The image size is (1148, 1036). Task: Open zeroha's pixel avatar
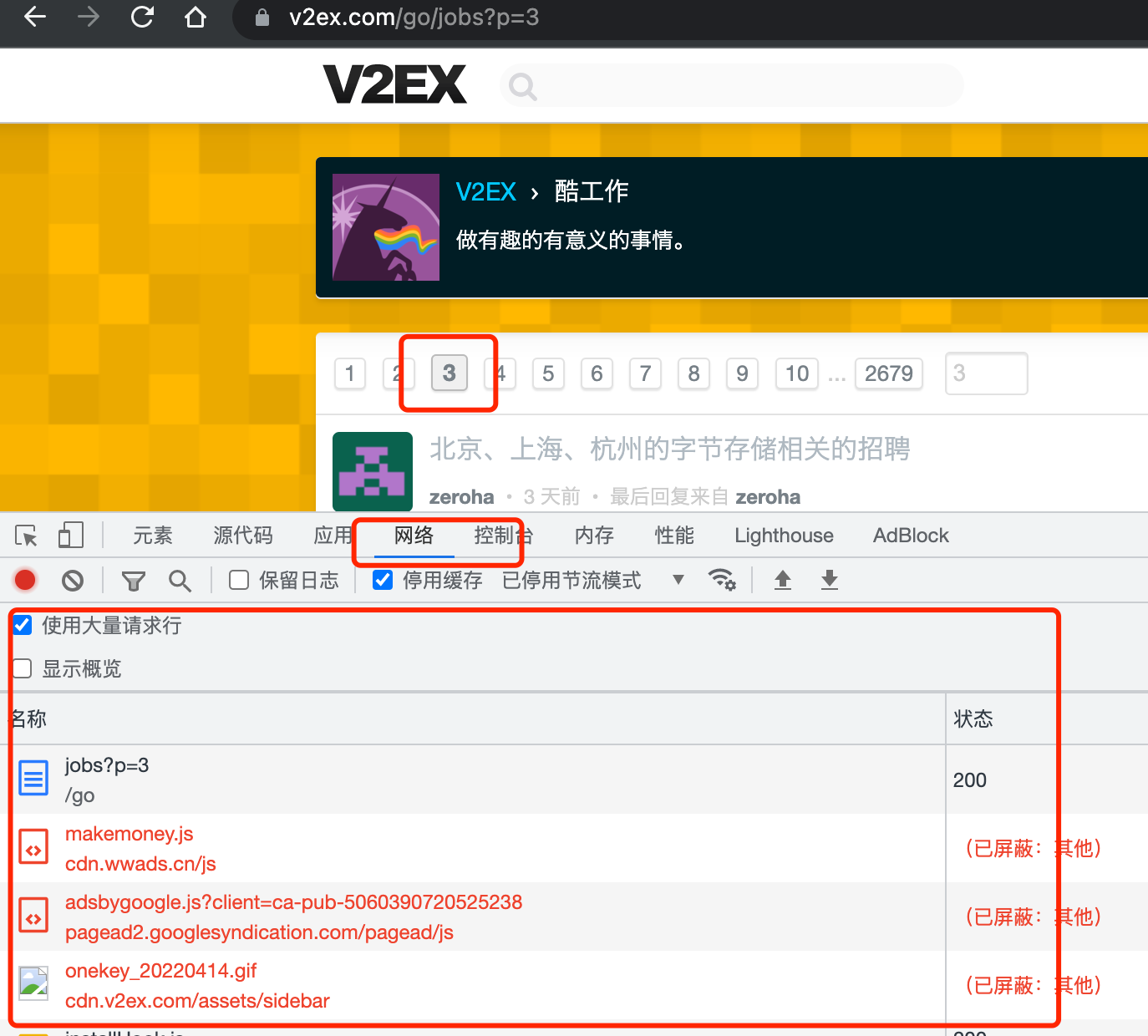pos(373,471)
